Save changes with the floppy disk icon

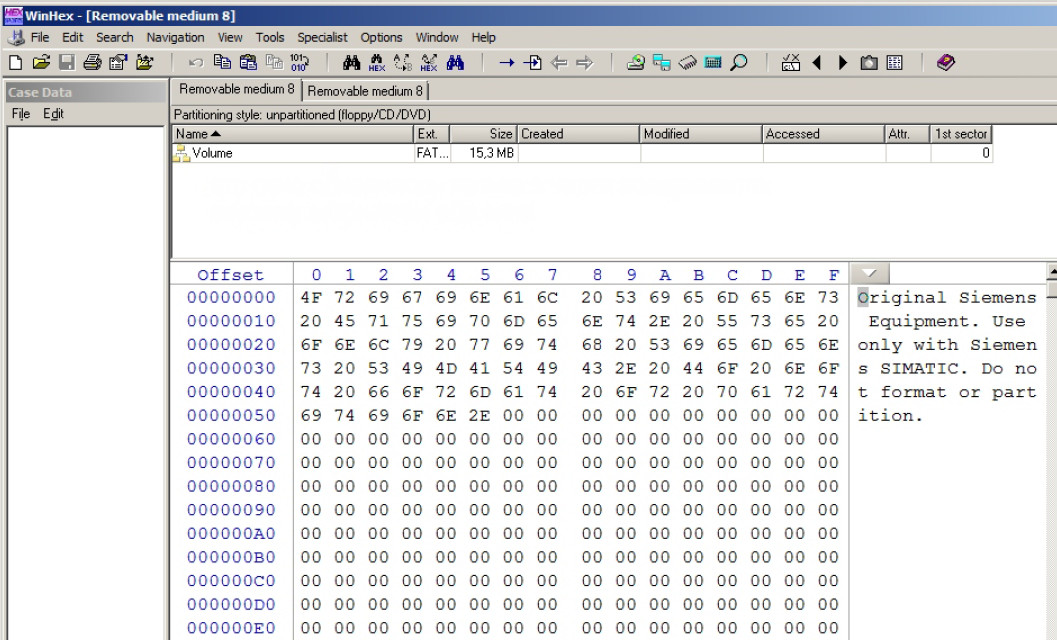coord(66,63)
